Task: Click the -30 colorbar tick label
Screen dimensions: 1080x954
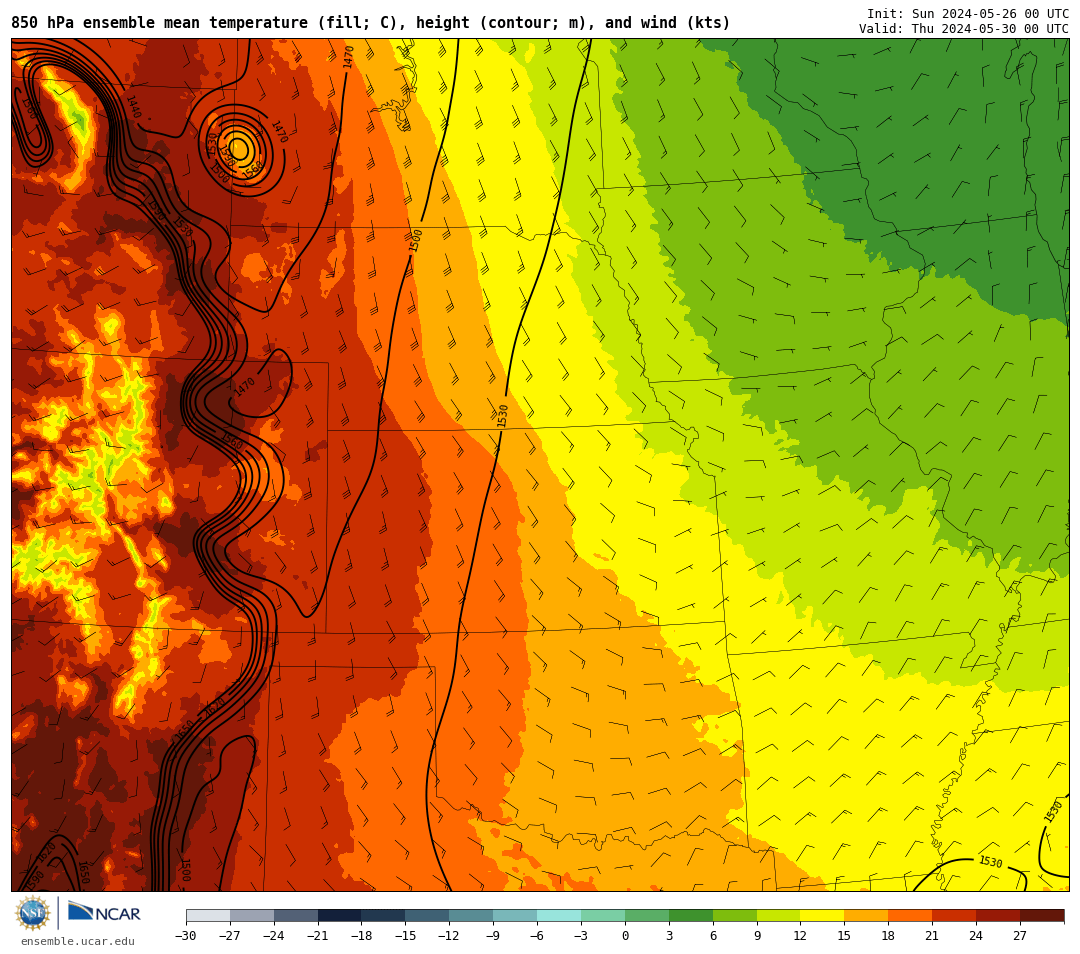Action: point(186,935)
